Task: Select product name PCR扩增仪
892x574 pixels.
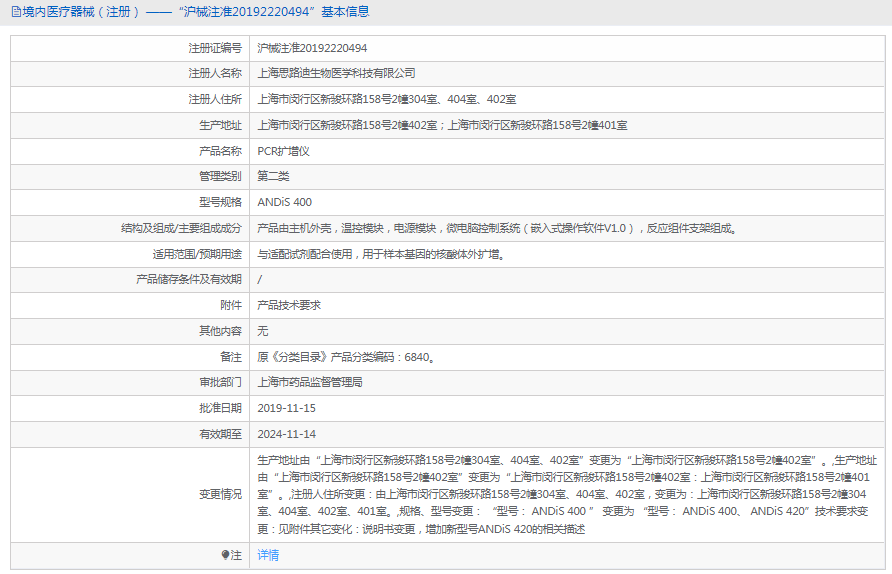Action: (x=283, y=151)
